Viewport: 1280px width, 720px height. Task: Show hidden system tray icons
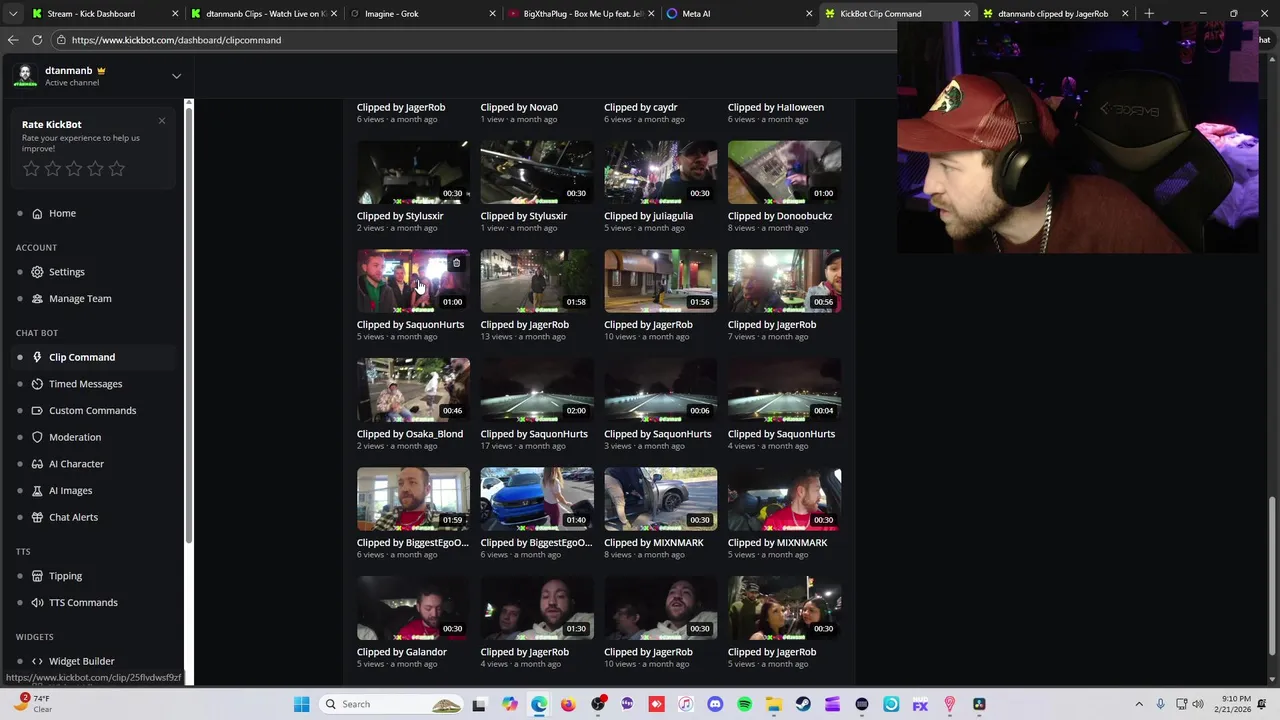point(1139,704)
